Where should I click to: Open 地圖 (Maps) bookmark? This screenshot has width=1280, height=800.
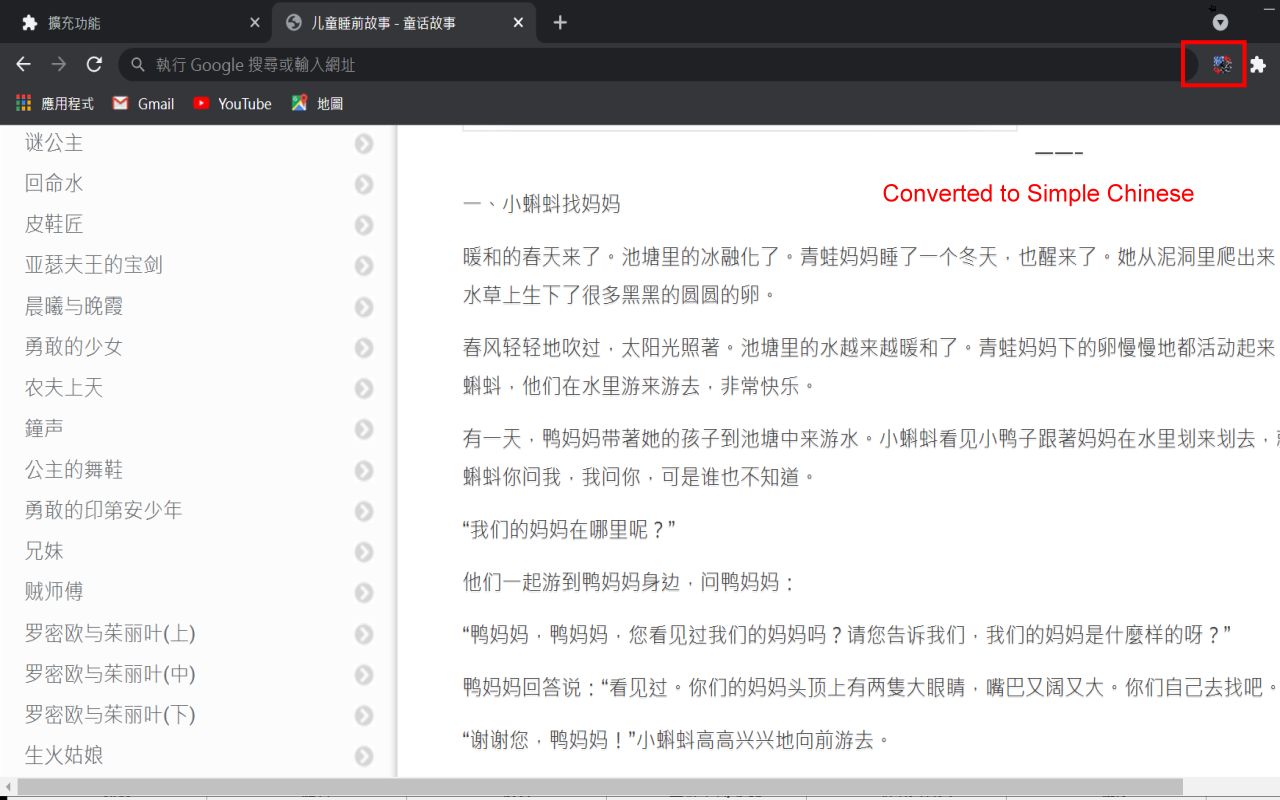[317, 103]
